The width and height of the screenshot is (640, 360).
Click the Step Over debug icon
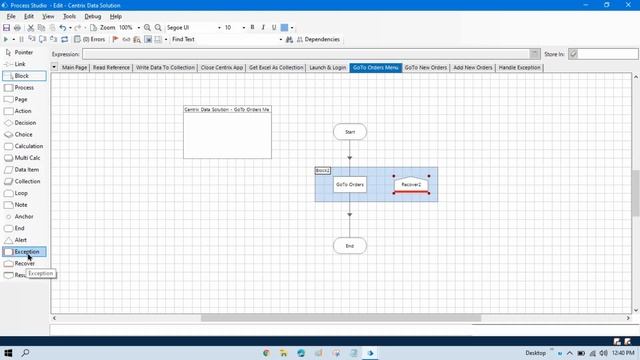pos(42,39)
